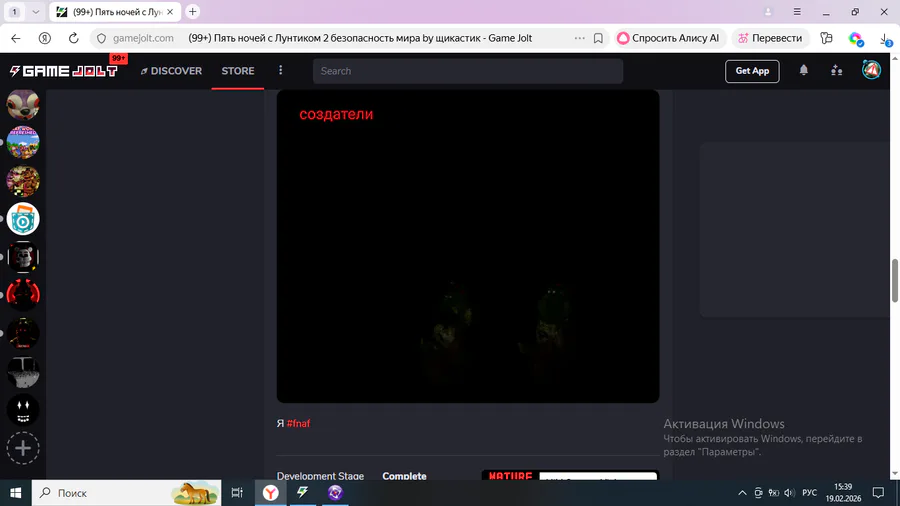The image size is (900, 506).
Task: Open the colorful browser assistant icon
Action: (856, 38)
